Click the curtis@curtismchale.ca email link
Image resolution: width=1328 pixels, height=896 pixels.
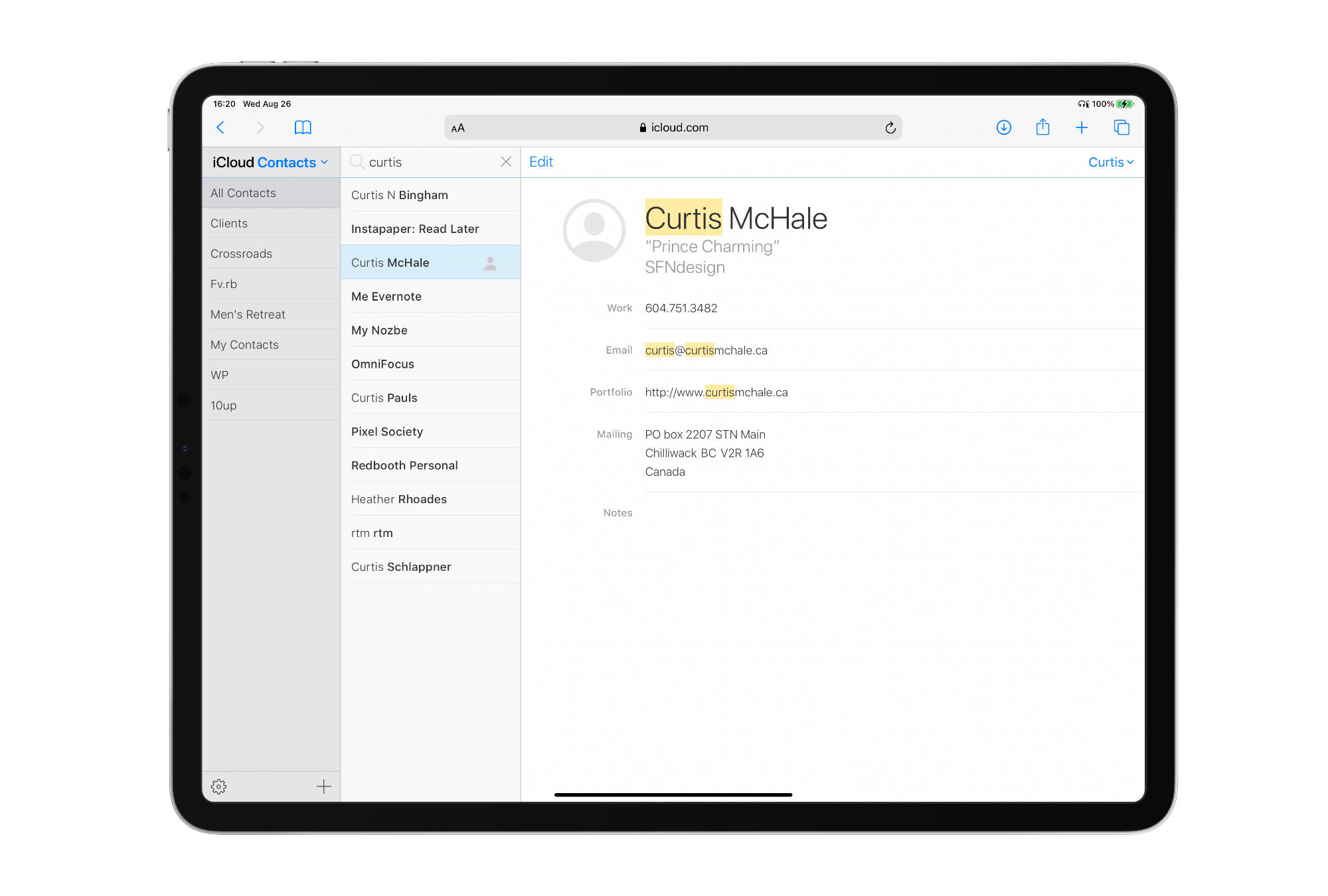706,350
